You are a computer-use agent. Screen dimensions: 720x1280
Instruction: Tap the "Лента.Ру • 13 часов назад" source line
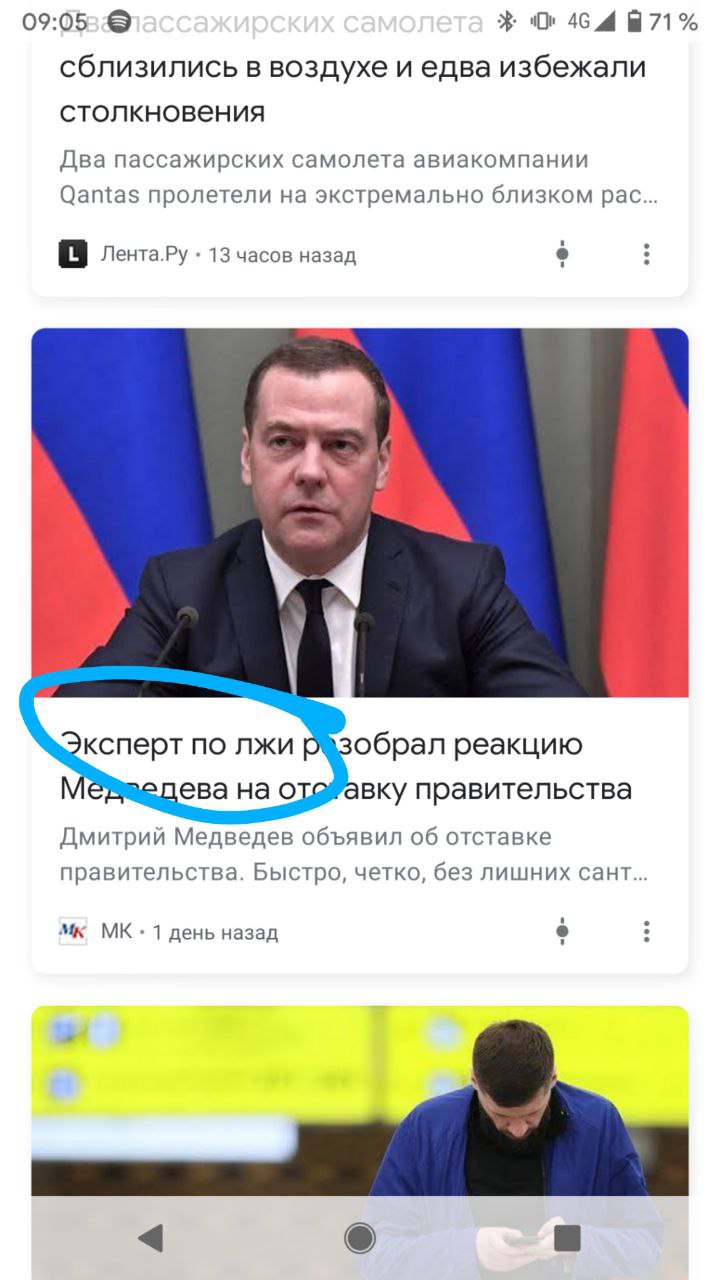(x=228, y=255)
